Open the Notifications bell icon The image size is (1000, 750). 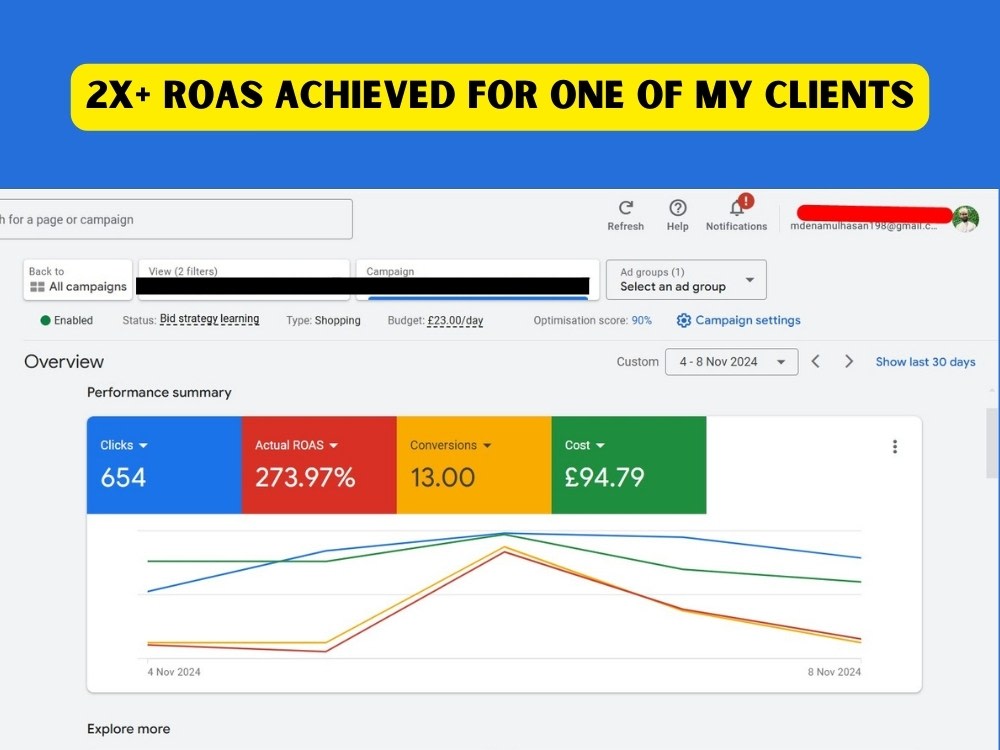tap(737, 208)
